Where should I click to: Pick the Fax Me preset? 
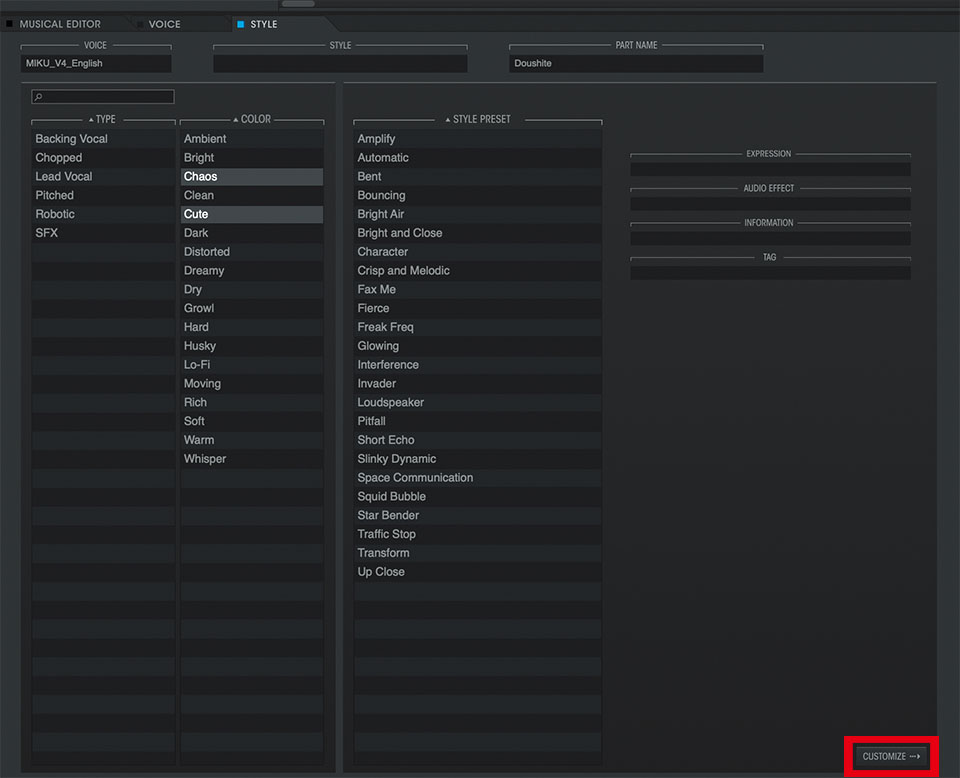[x=478, y=290]
